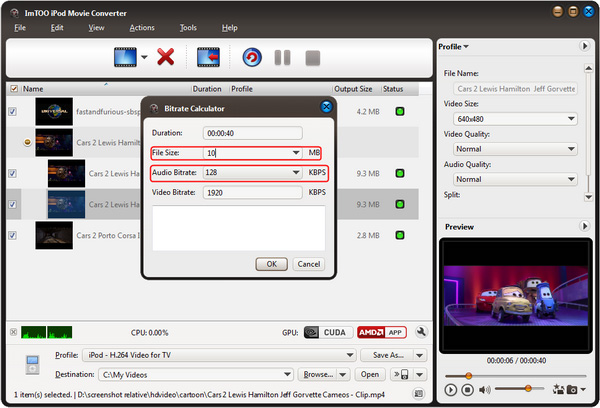600x408 pixels.
Task: Open the log icon in status bar
Action: pyautogui.click(x=419, y=393)
